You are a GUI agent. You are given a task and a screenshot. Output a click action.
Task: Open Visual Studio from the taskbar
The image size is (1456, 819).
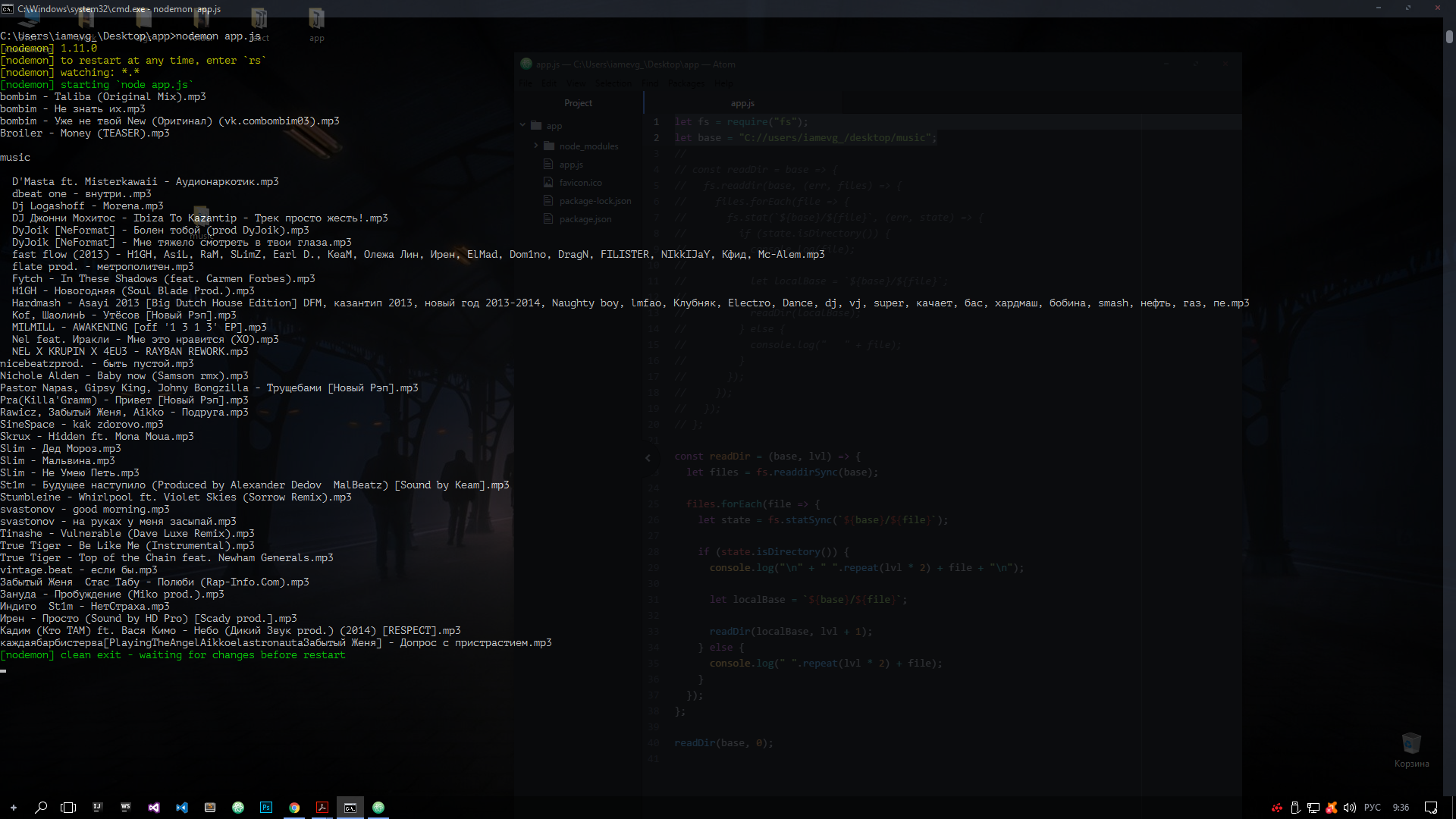tap(154, 808)
